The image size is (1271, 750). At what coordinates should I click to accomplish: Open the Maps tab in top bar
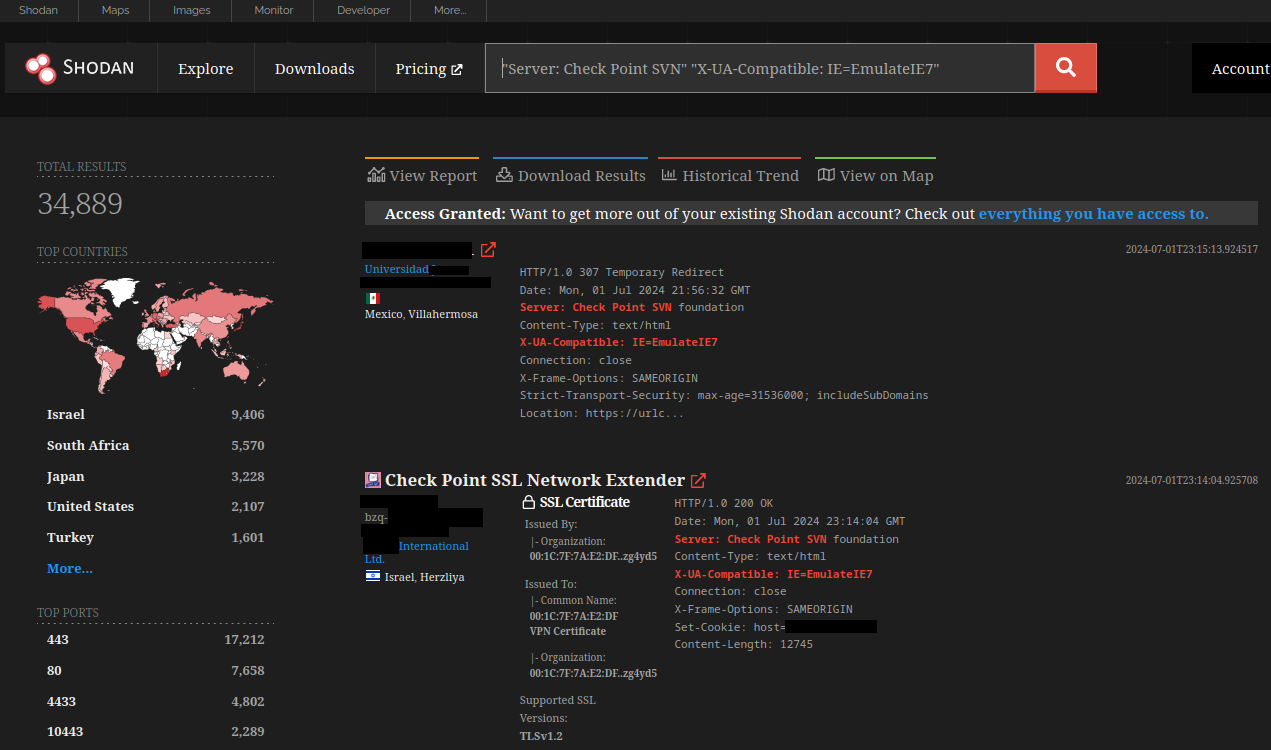pos(115,10)
